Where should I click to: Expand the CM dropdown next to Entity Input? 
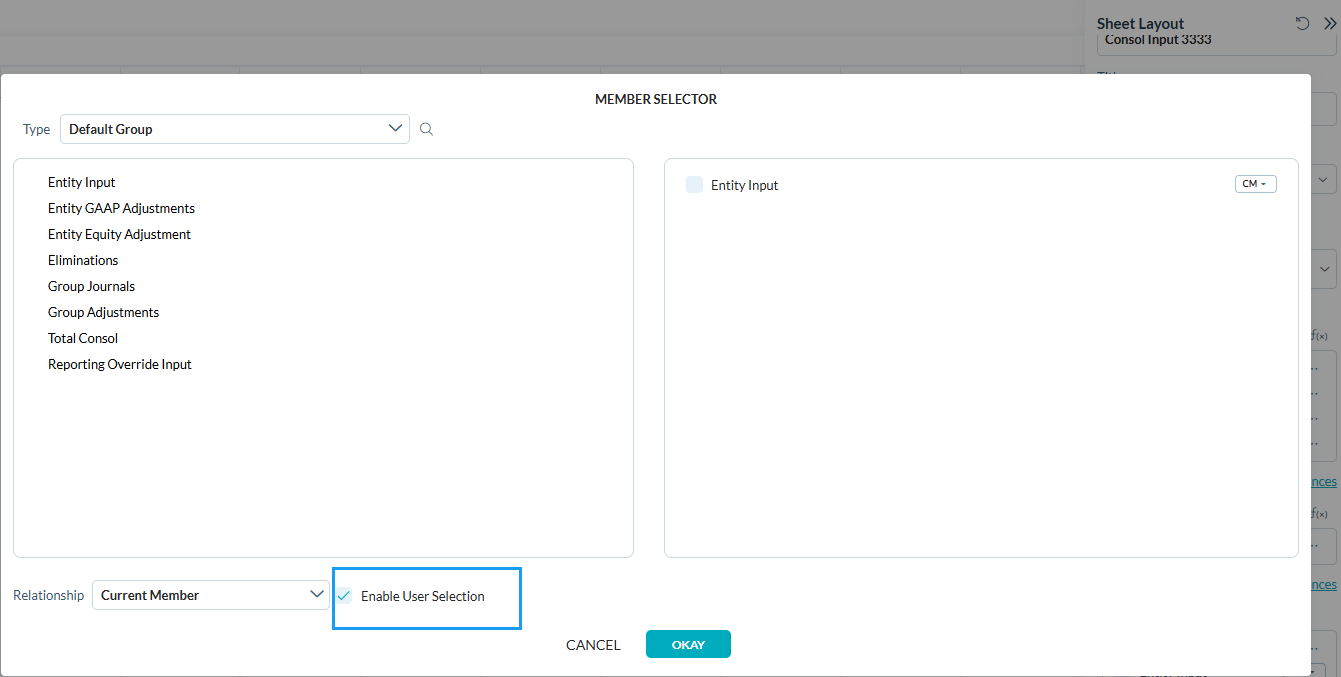[x=1256, y=184]
